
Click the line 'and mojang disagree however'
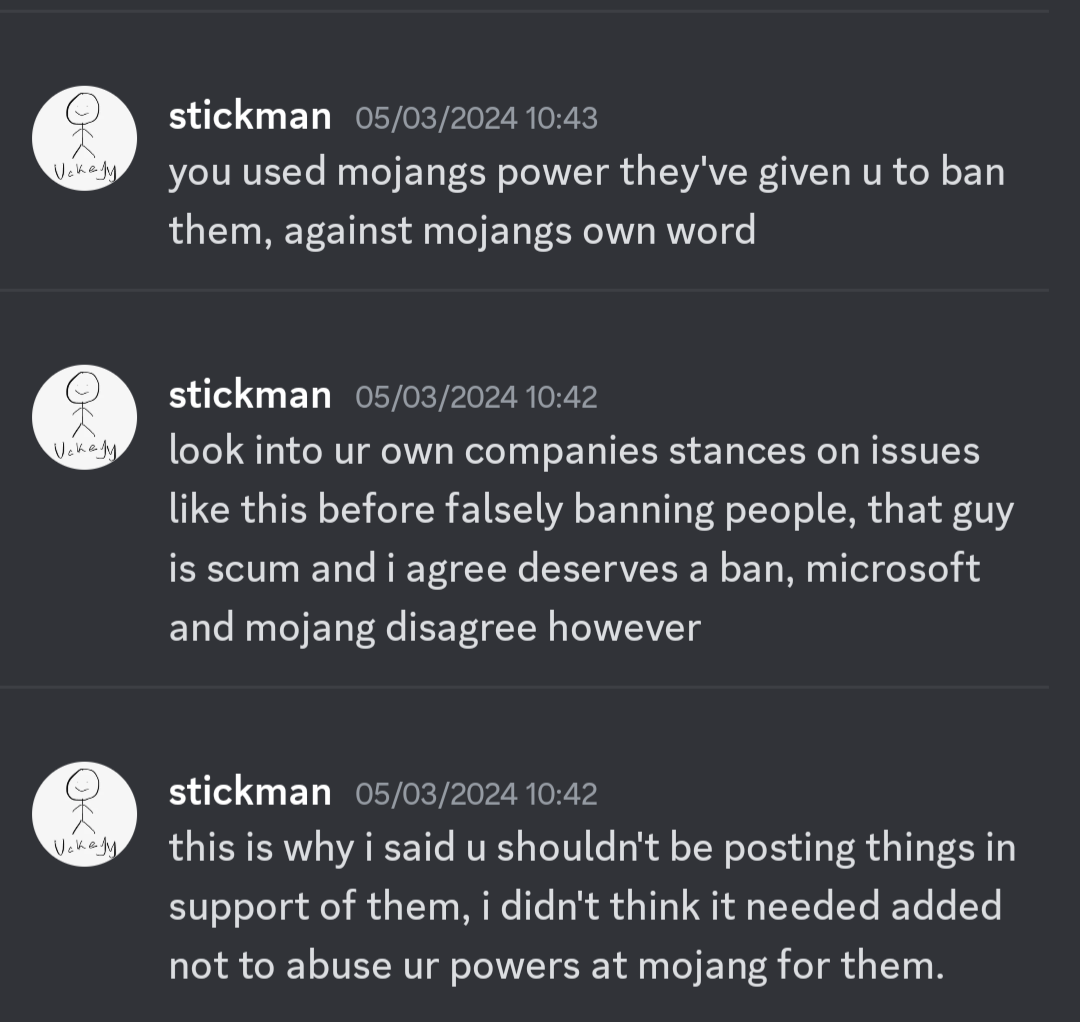click(x=435, y=627)
